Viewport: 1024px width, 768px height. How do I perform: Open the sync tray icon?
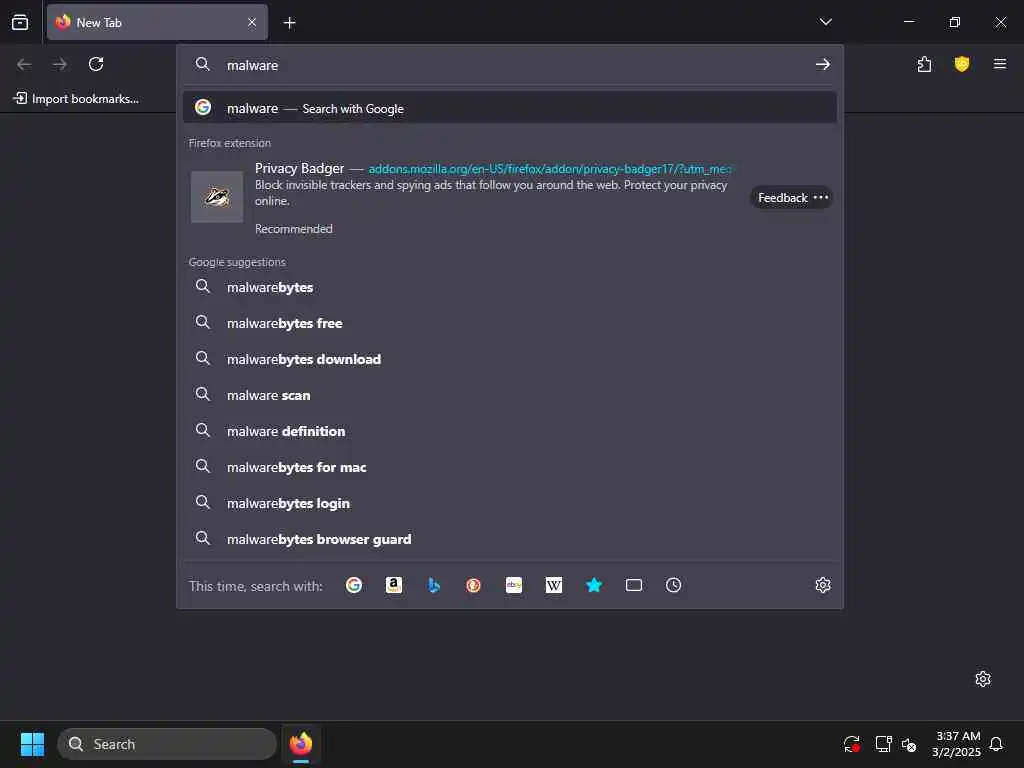coord(852,744)
